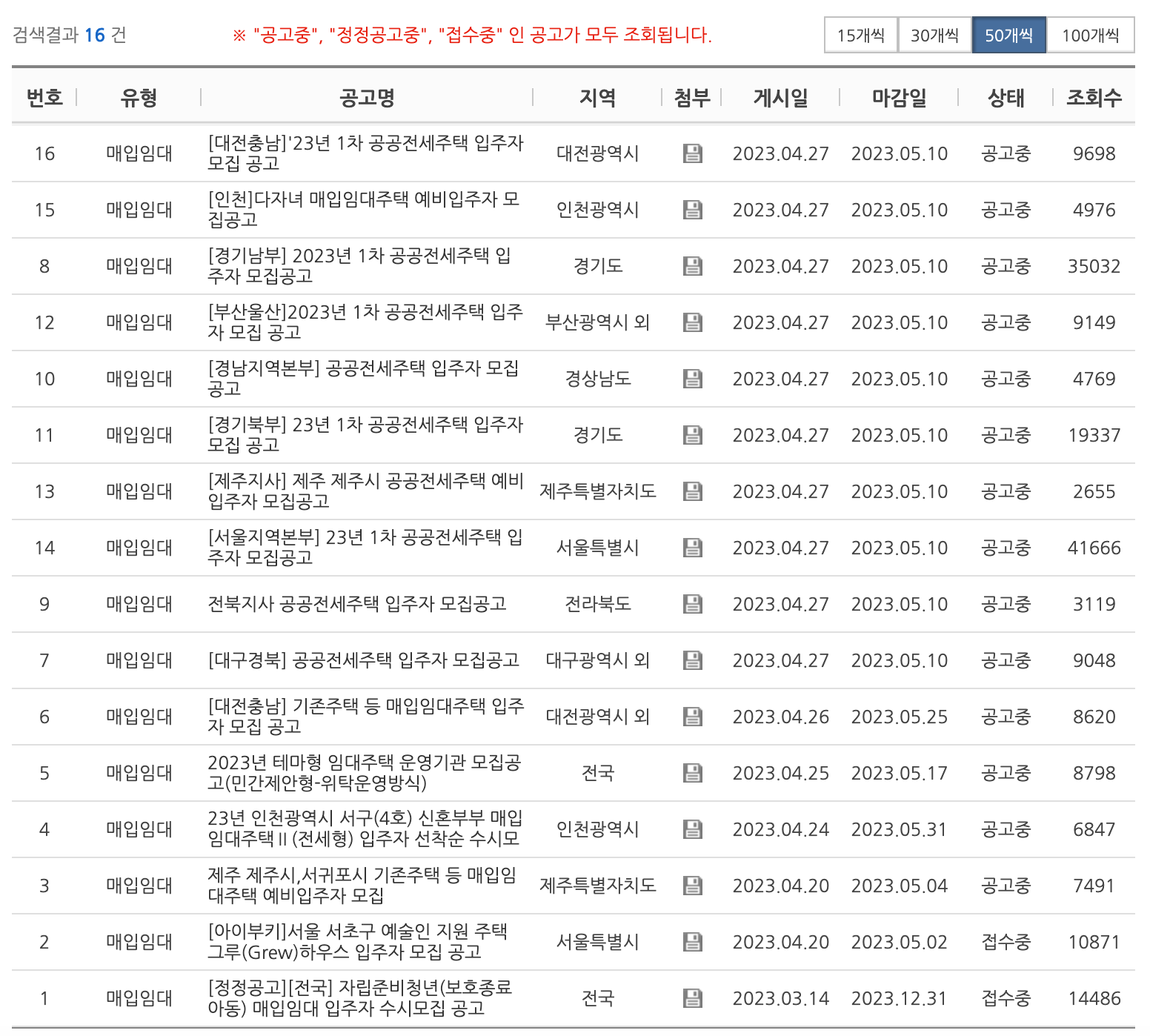Open attachment icon for 아이부키 서울 서초구 notice
Image resolution: width=1150 pixels, height=1036 pixels.
pyautogui.click(x=692, y=942)
